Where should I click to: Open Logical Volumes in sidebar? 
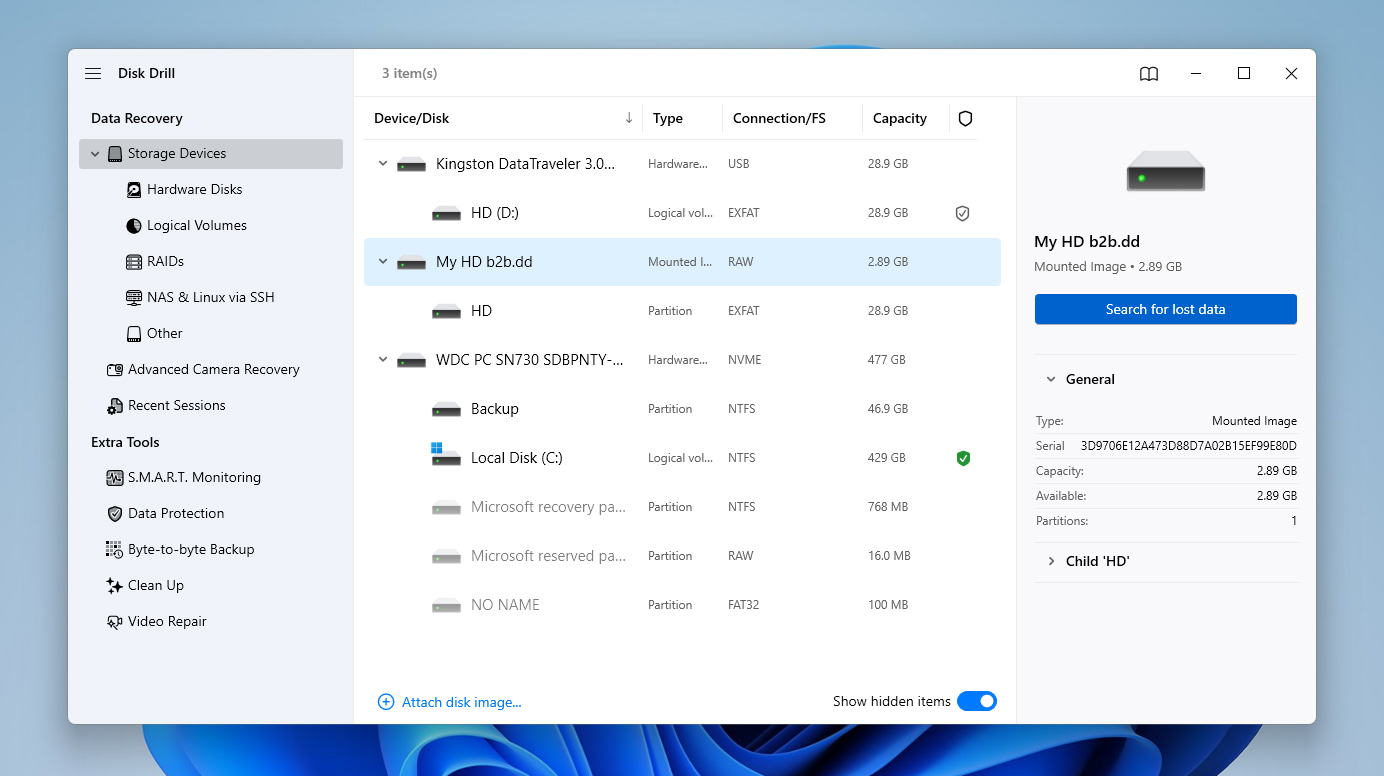[x=197, y=226]
